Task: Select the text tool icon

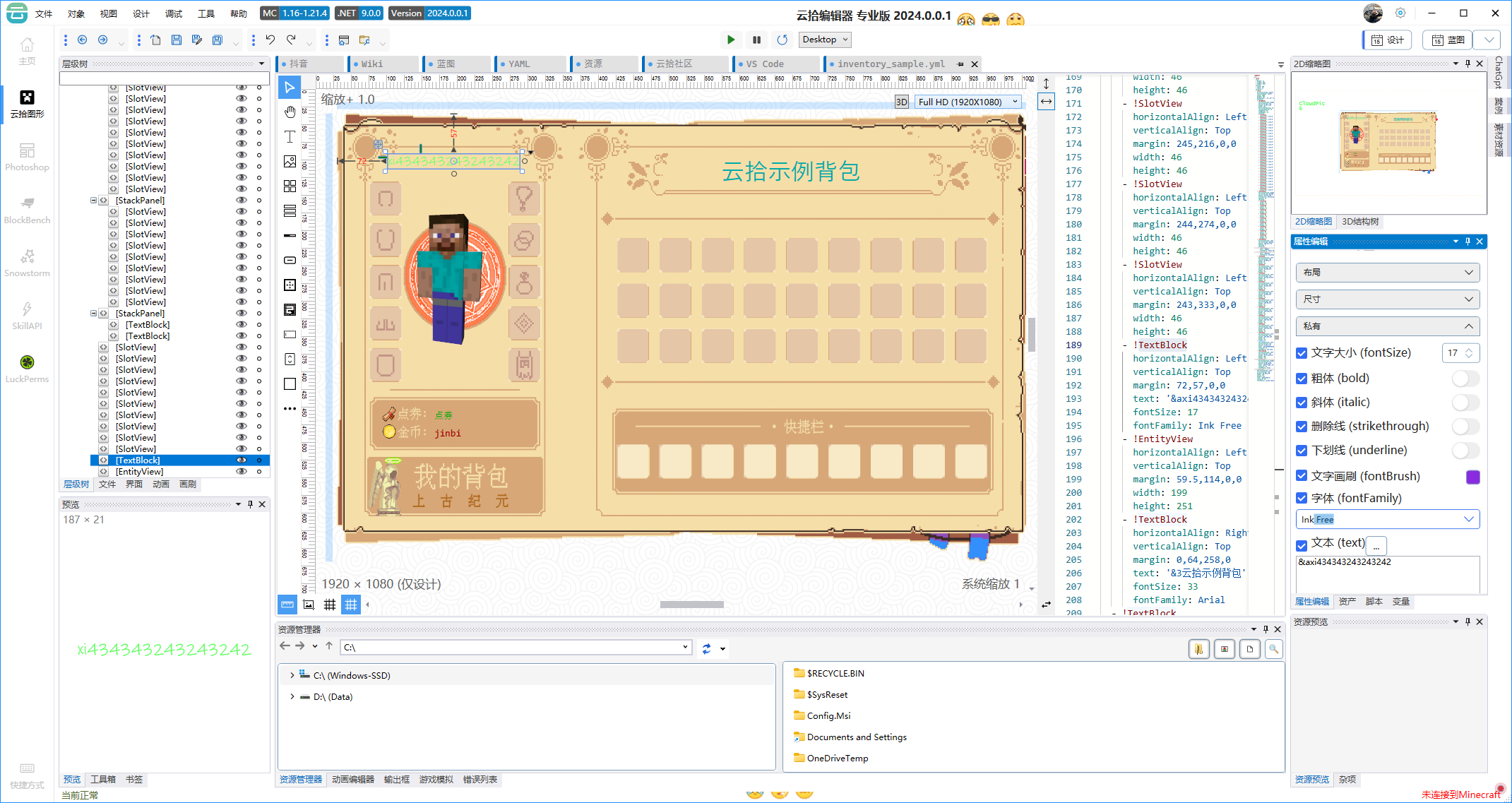Action: pos(290,136)
